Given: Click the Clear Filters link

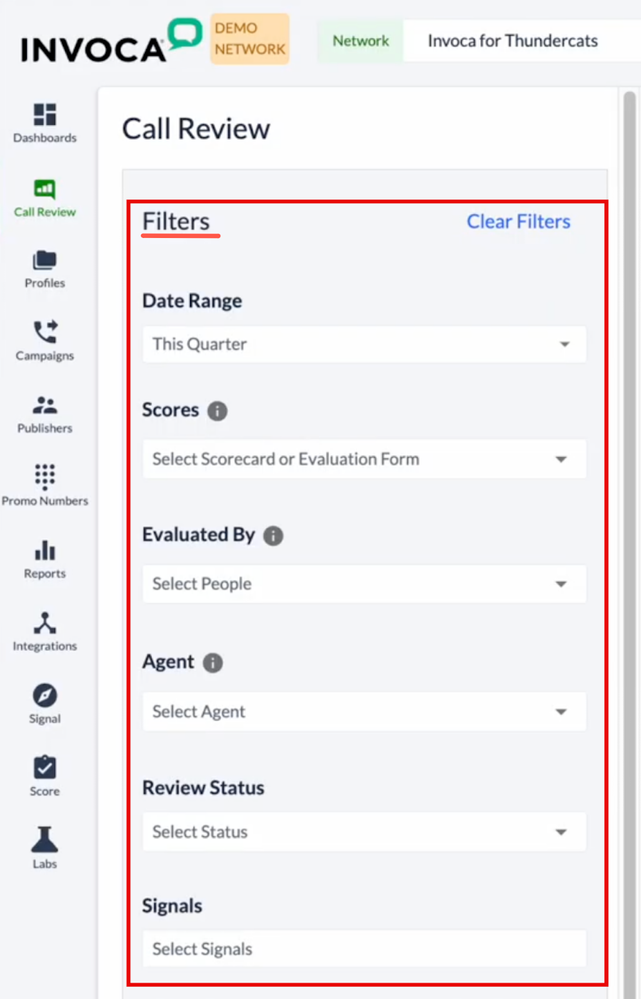Looking at the screenshot, I should coord(518,222).
